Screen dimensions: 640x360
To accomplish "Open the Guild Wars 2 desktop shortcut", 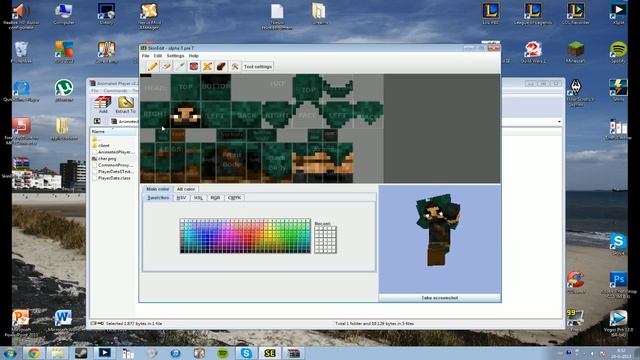I will pyautogui.click(x=533, y=52).
